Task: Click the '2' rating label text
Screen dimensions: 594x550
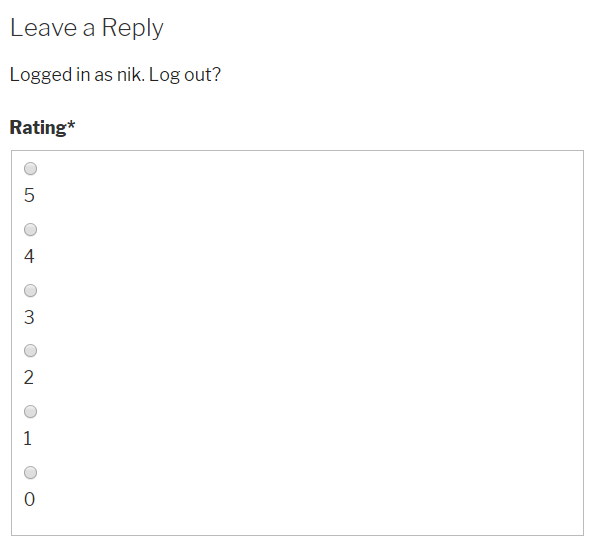Action: (x=29, y=378)
